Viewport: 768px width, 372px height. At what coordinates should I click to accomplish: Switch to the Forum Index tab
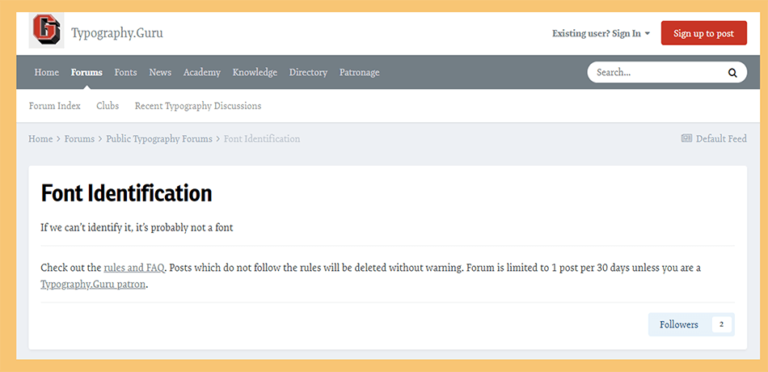54,106
